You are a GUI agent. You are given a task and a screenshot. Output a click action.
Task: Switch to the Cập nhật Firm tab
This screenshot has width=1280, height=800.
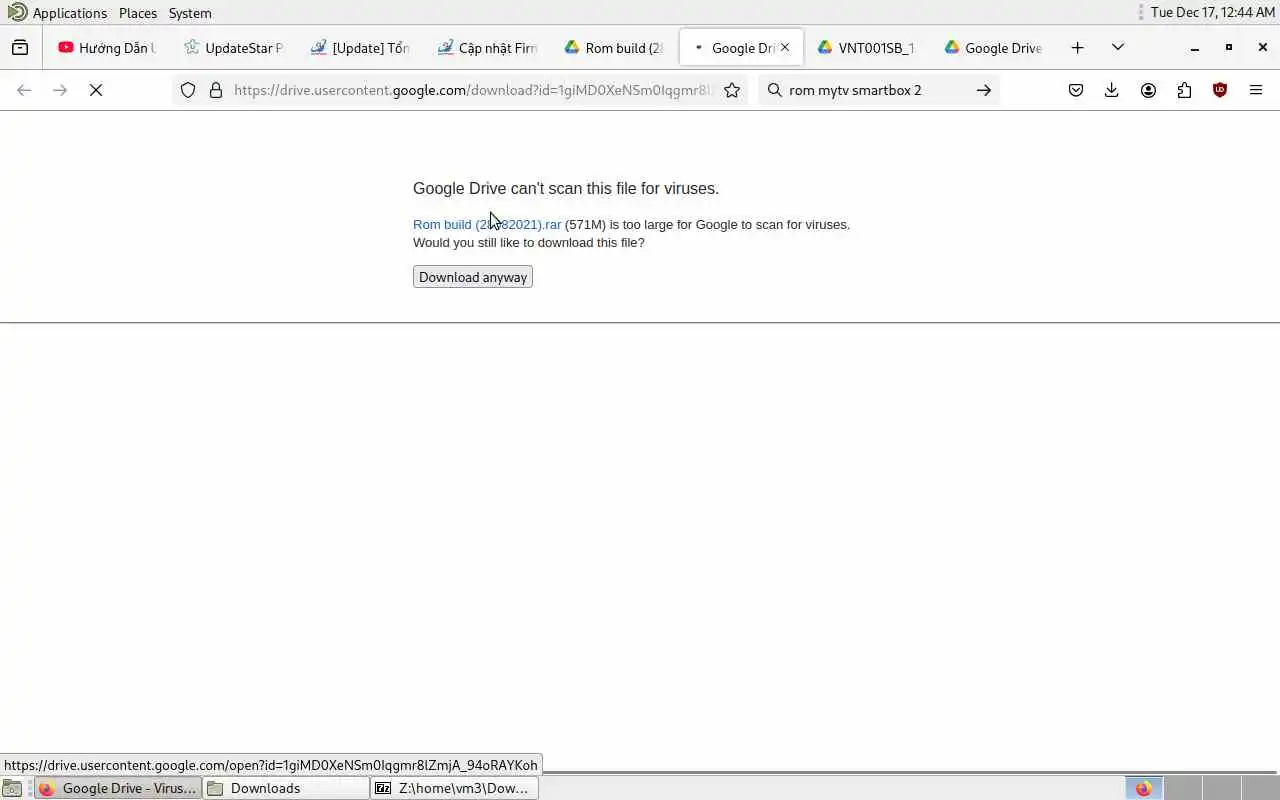488,47
